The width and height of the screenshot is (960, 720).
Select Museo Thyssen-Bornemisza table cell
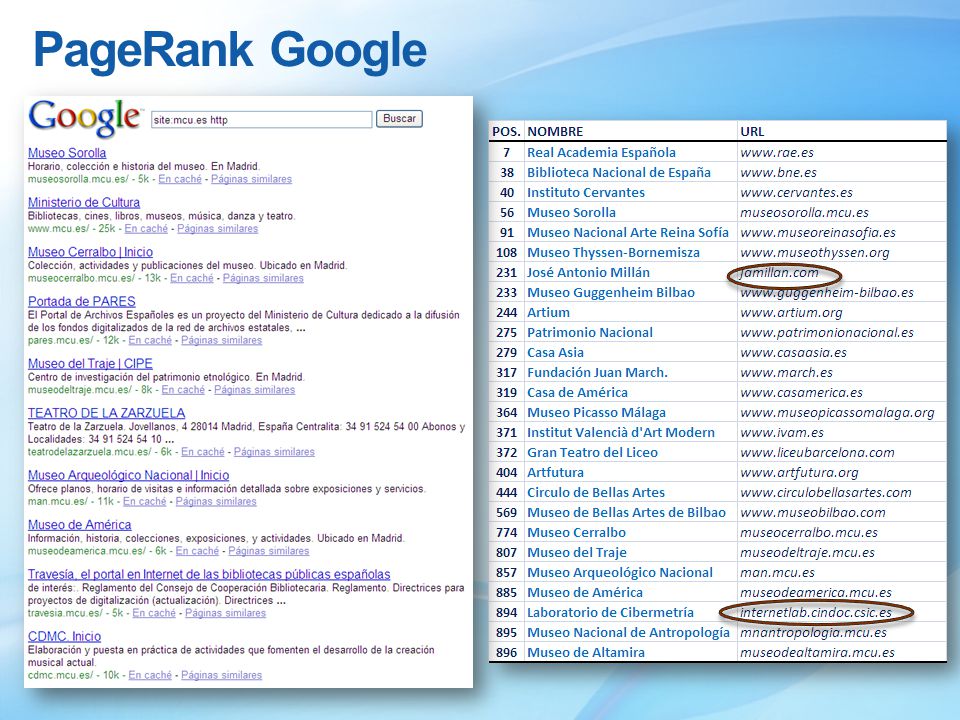tap(613, 252)
